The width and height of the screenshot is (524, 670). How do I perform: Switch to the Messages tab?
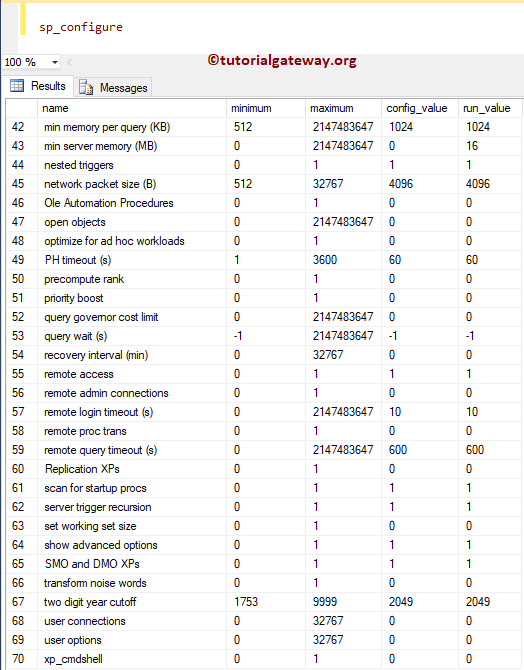[113, 88]
